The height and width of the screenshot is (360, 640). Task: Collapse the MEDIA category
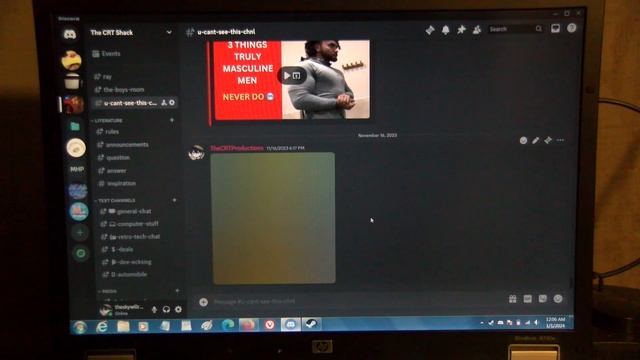point(108,292)
